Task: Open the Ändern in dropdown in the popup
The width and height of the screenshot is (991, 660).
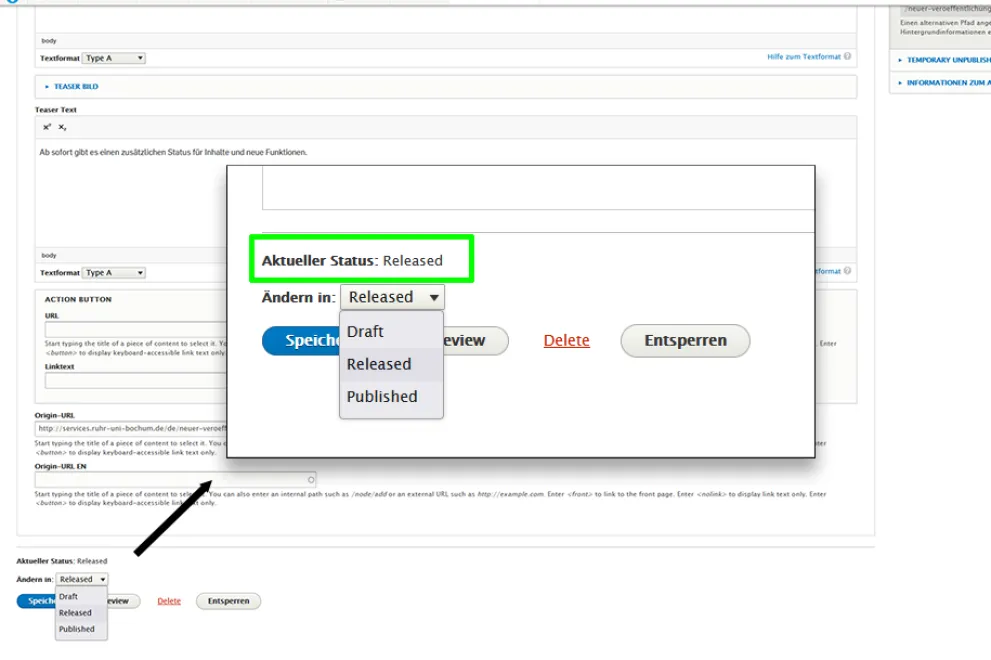Action: (x=392, y=297)
